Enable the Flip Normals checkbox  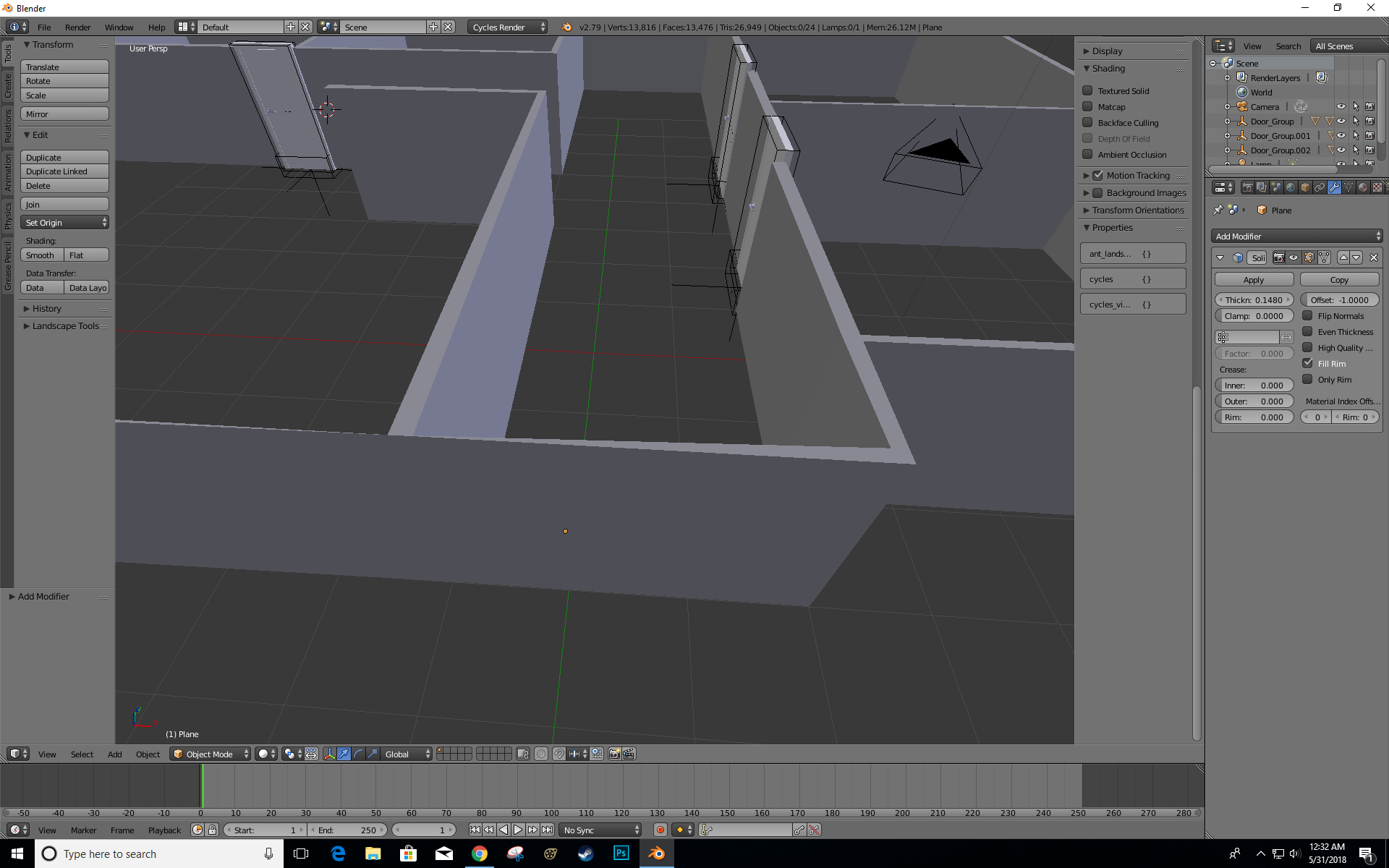click(1307, 315)
